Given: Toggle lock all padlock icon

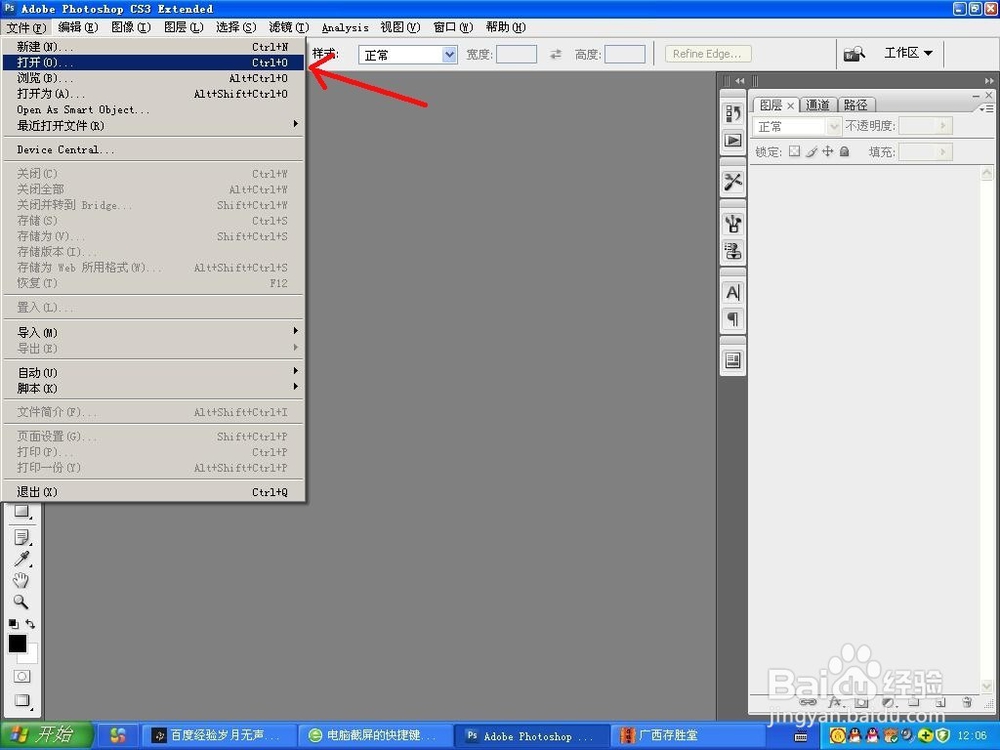Looking at the screenshot, I should (844, 151).
